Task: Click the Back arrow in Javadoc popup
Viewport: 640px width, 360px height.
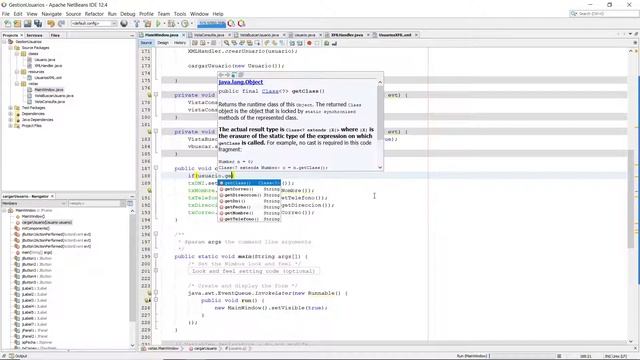Action: pos(221,75)
